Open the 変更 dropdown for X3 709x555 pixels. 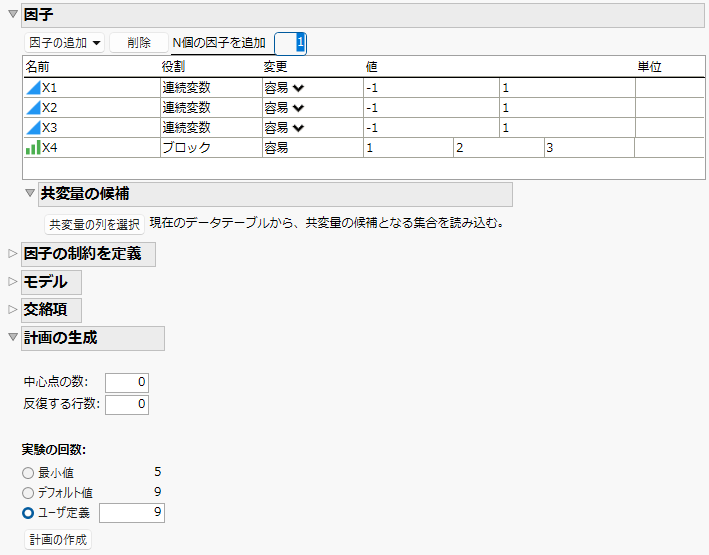(298, 128)
